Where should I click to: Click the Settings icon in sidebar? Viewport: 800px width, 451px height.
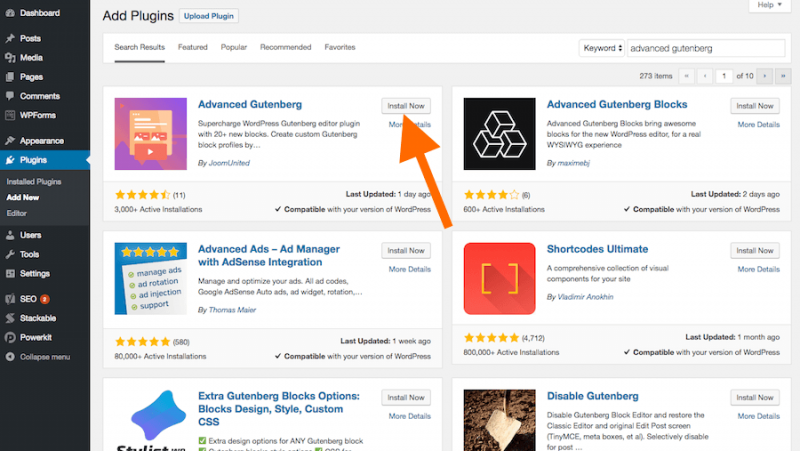pyautogui.click(x=10, y=273)
